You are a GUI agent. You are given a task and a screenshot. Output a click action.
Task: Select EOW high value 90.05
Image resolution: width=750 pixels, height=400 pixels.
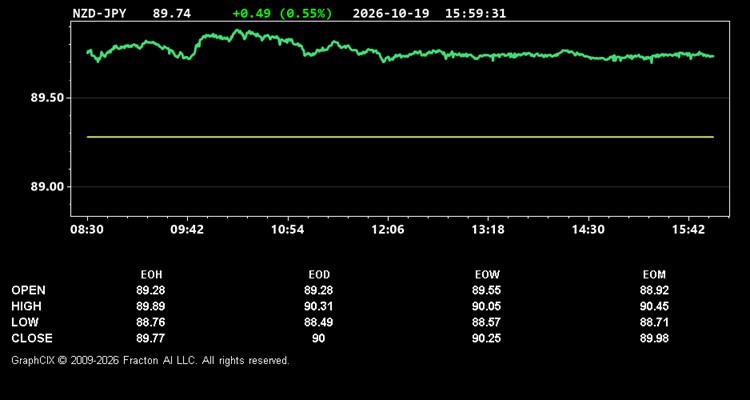click(486, 306)
